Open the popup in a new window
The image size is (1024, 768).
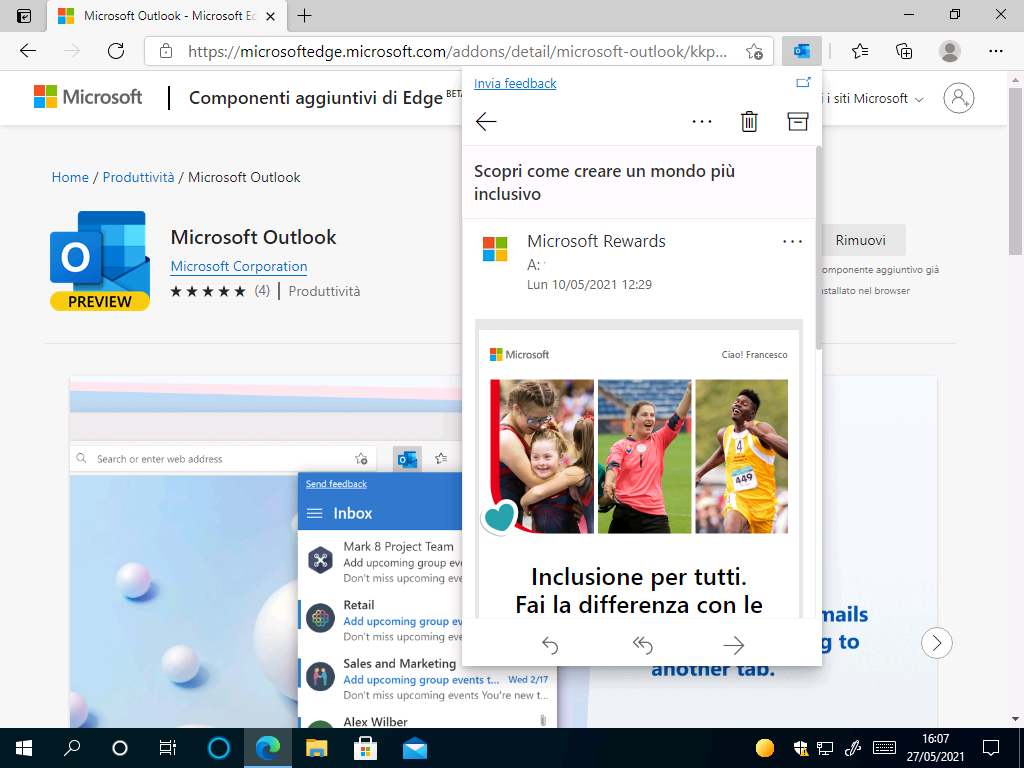[803, 82]
